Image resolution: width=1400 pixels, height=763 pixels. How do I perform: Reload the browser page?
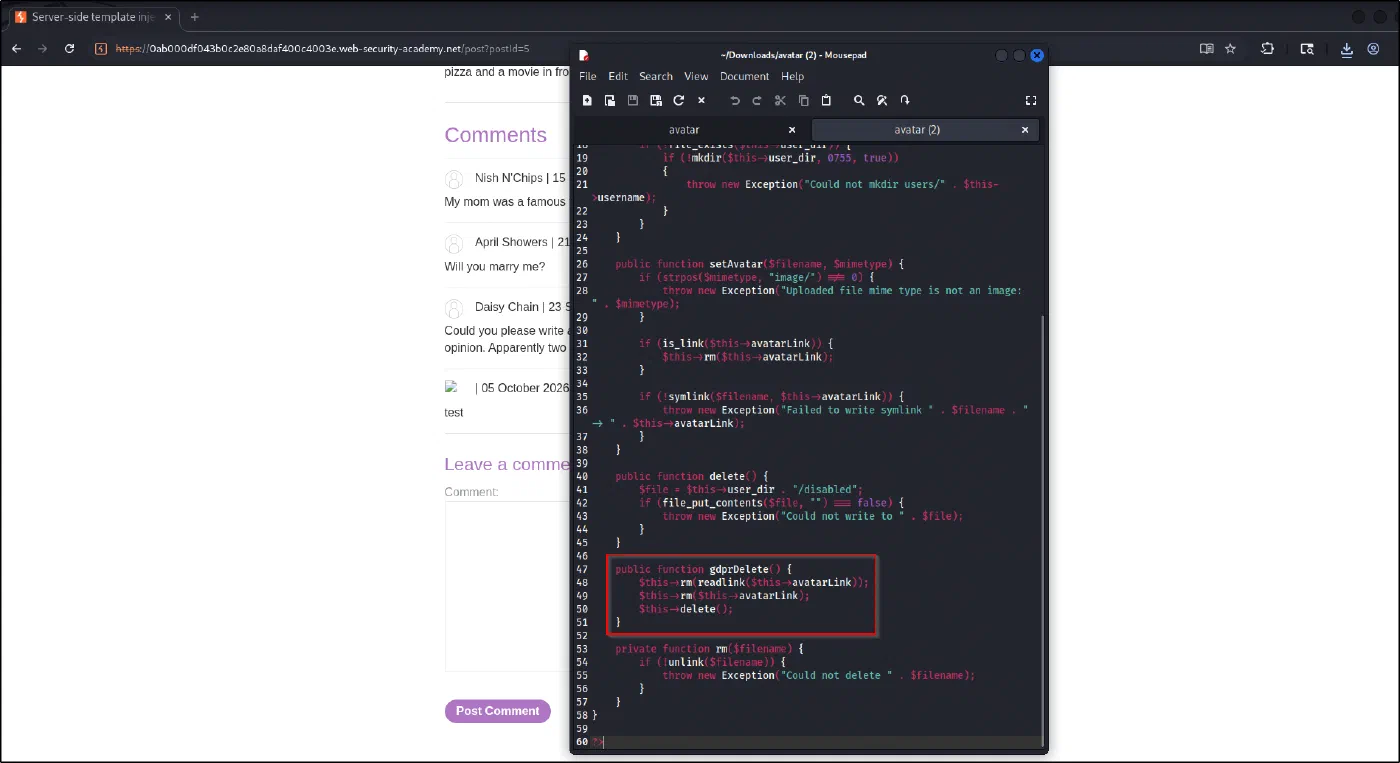point(69,48)
